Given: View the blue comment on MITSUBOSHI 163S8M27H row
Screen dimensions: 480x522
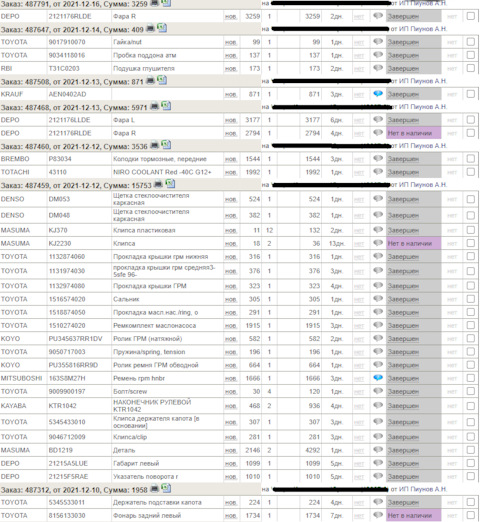Looking at the screenshot, I should (378, 378).
